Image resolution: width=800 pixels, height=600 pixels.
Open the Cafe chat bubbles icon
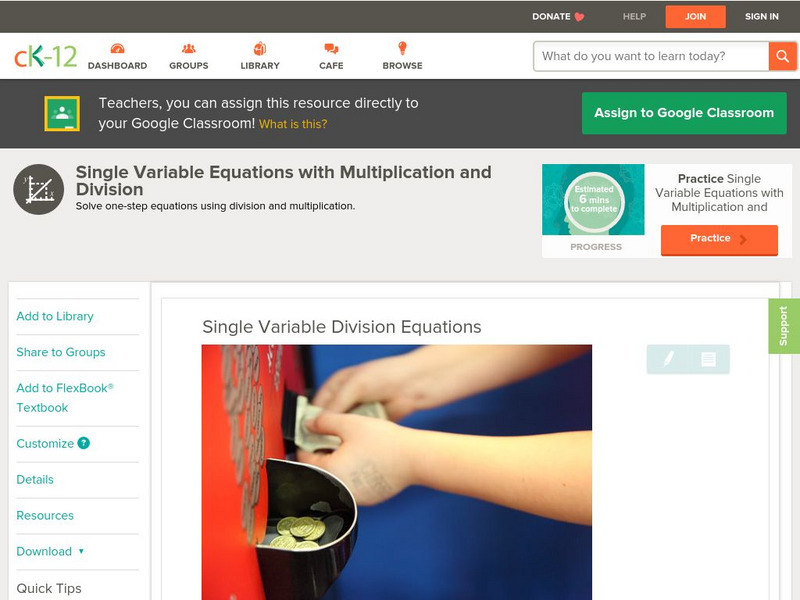point(331,48)
